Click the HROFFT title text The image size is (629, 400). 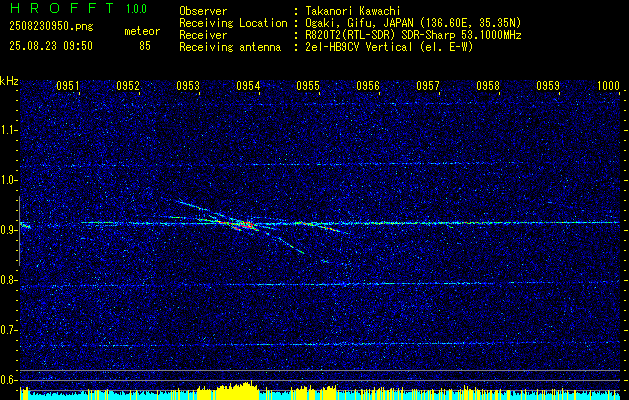pyautogui.click(x=63, y=8)
